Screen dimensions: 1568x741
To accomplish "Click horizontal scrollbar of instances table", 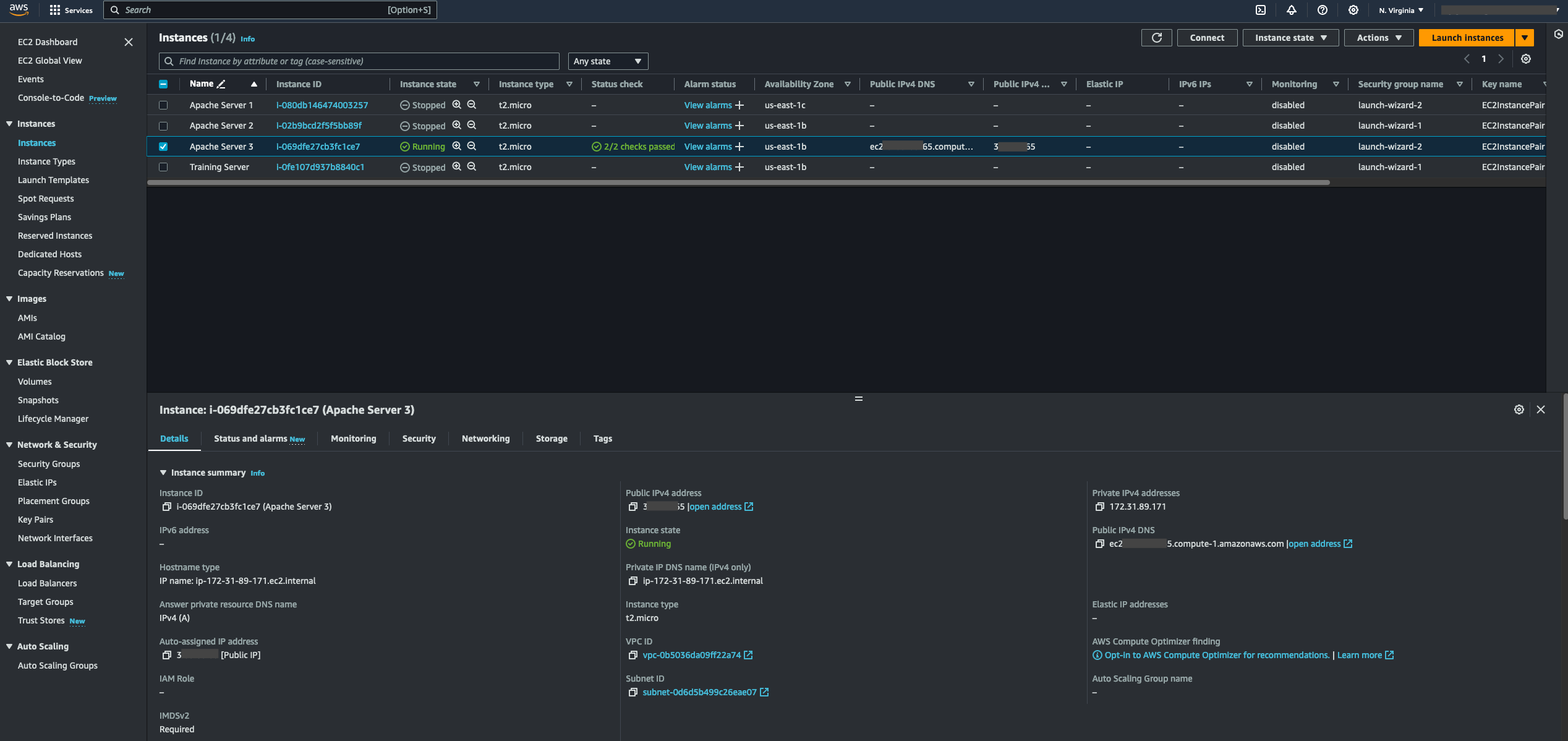I will coord(738,182).
